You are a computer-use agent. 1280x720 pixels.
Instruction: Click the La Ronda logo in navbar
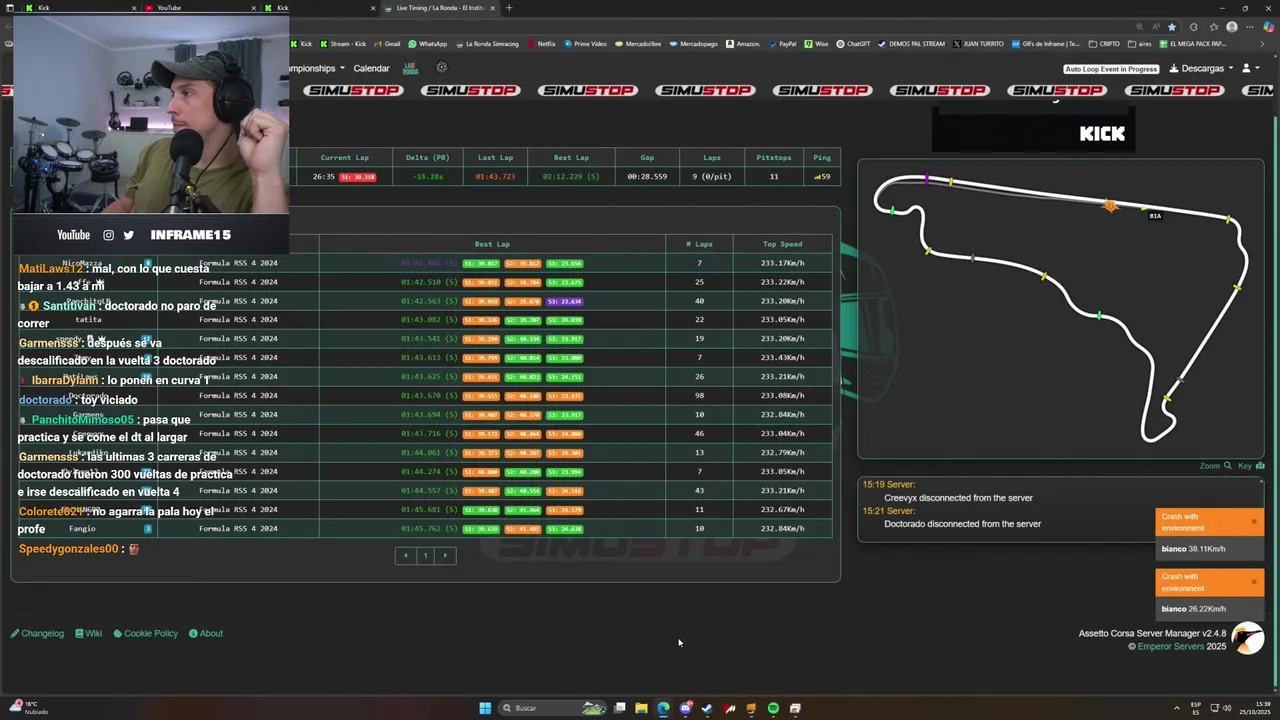pyautogui.click(x=410, y=68)
